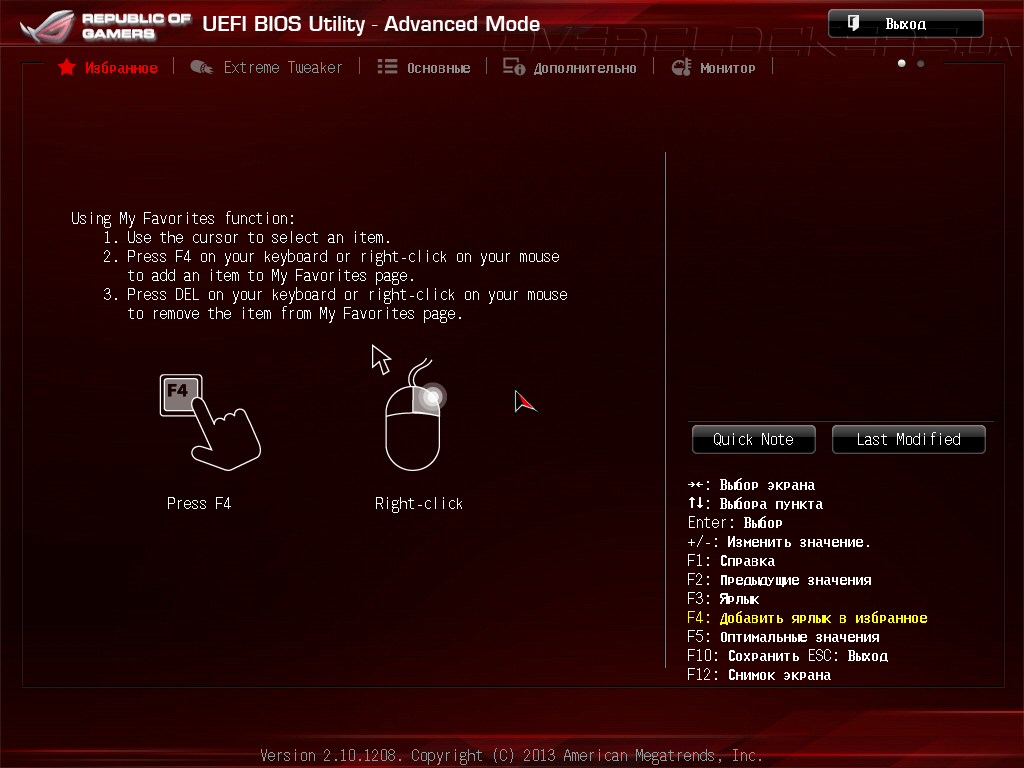The height and width of the screenshot is (768, 1024).
Task: Click the 'Using My Favorites function' heading
Action: [x=183, y=218]
